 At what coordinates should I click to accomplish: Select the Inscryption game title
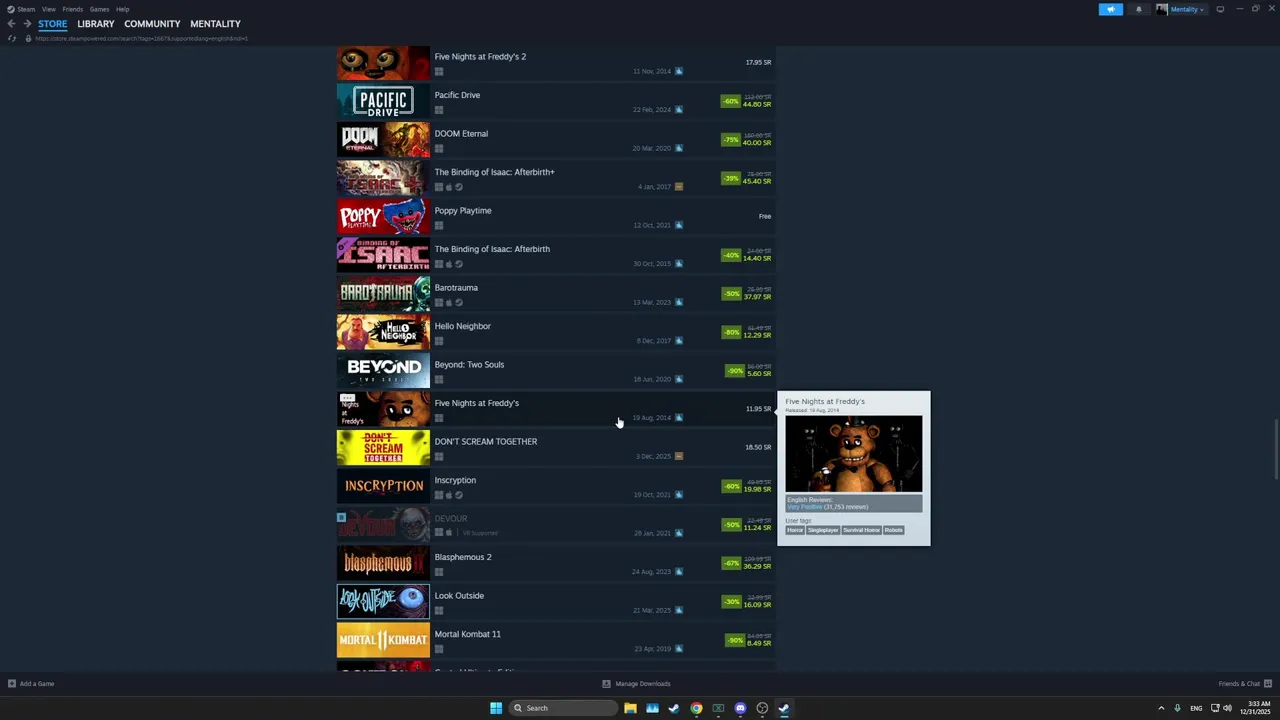(455, 480)
